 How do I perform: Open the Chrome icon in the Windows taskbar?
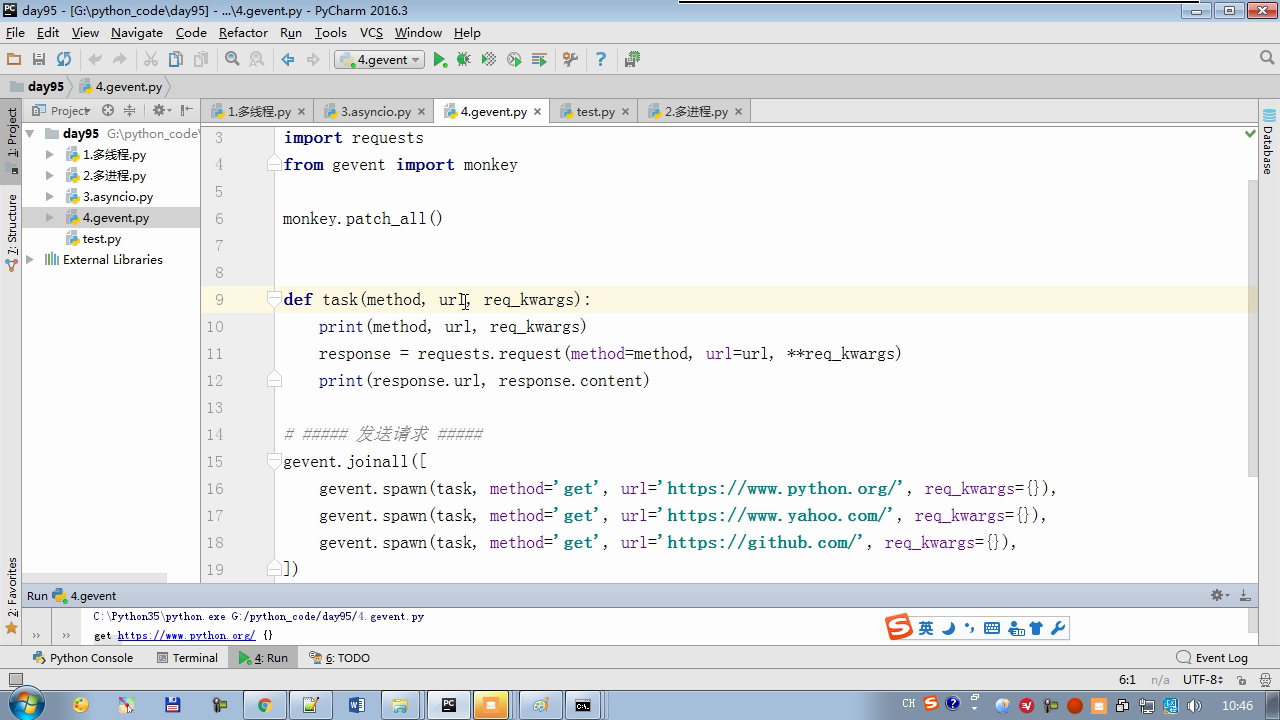pyautogui.click(x=264, y=705)
